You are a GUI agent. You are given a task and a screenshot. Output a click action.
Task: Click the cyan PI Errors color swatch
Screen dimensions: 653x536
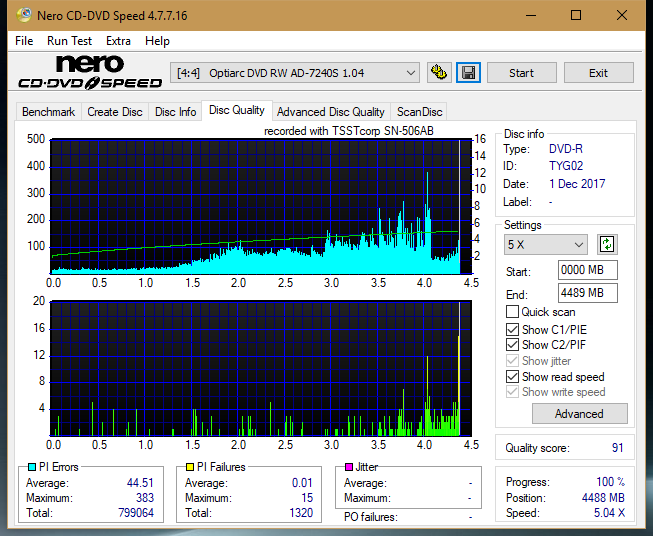[x=31, y=467]
